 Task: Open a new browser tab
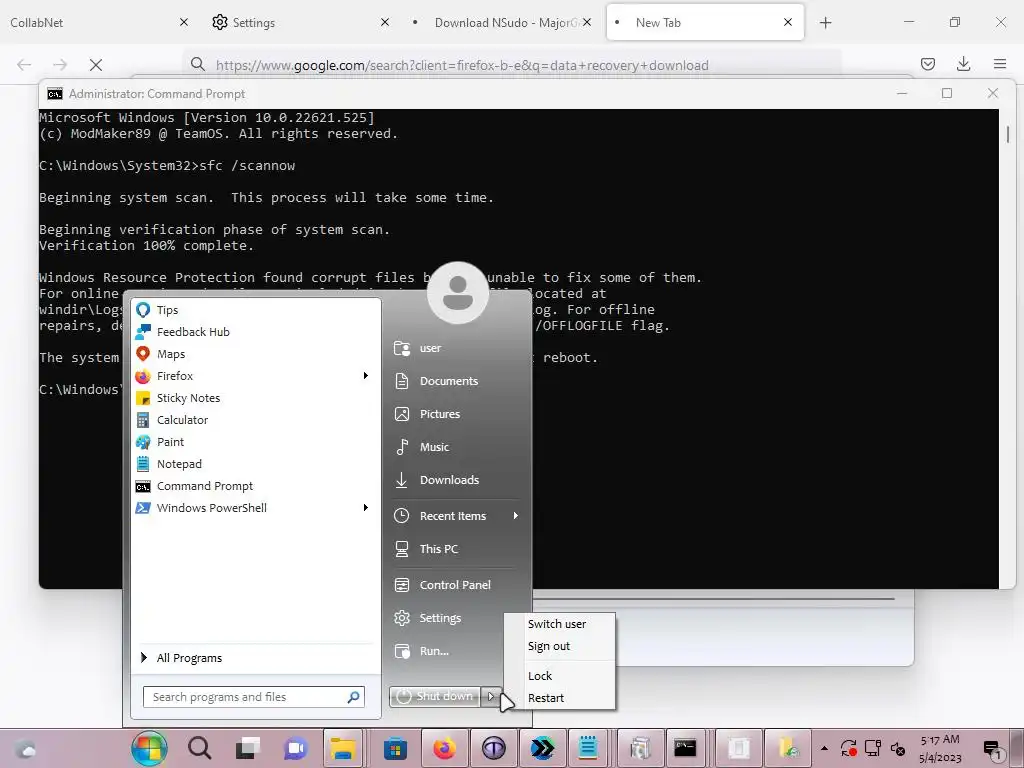[825, 23]
